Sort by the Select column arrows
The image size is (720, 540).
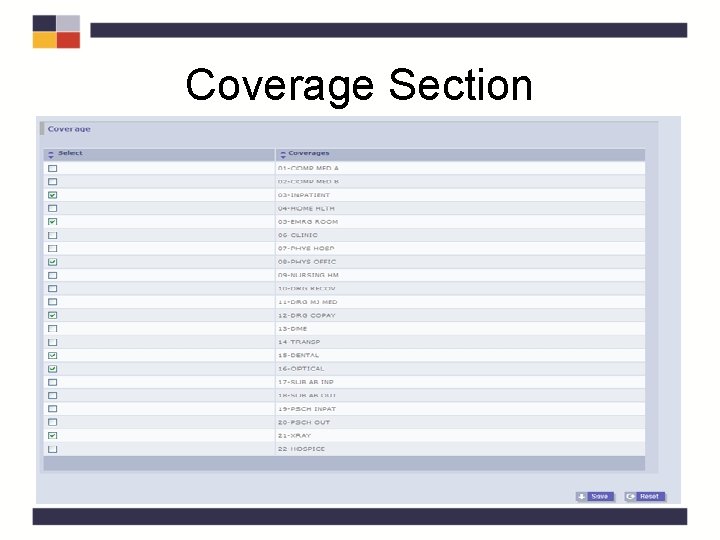pyautogui.click(x=51, y=155)
